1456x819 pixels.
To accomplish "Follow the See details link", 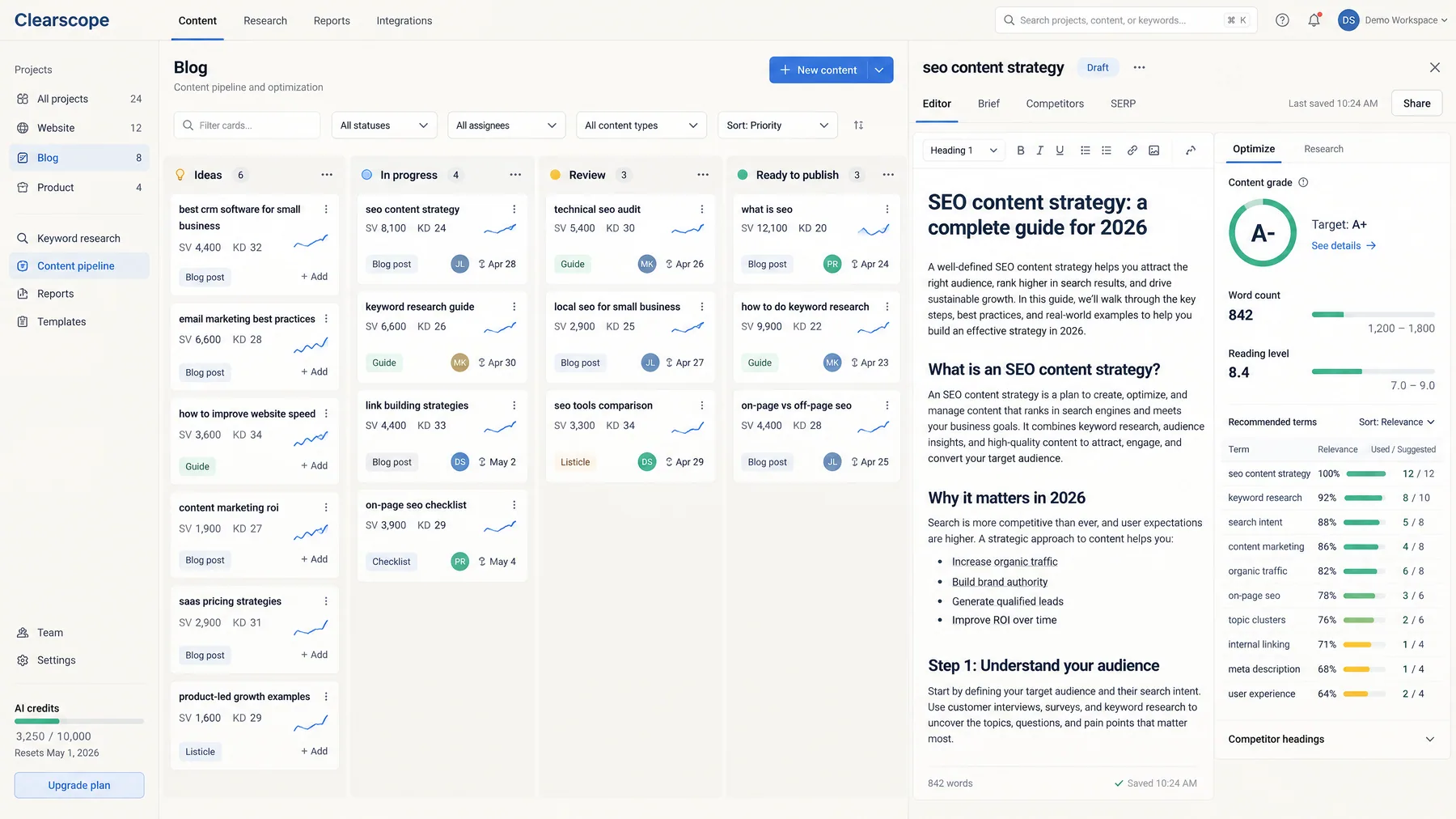I will [1344, 246].
